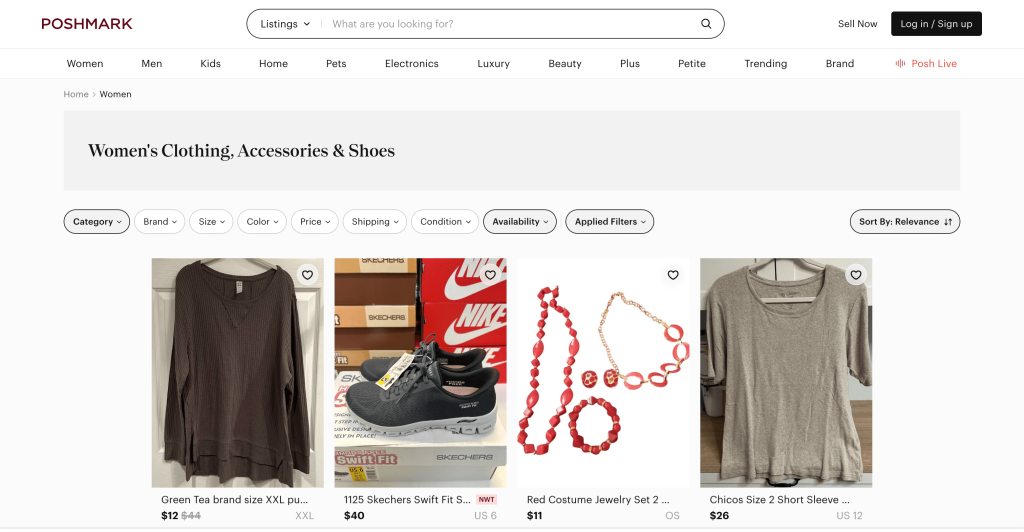1024x532 pixels.
Task: Click Sell Now link
Action: (857, 23)
